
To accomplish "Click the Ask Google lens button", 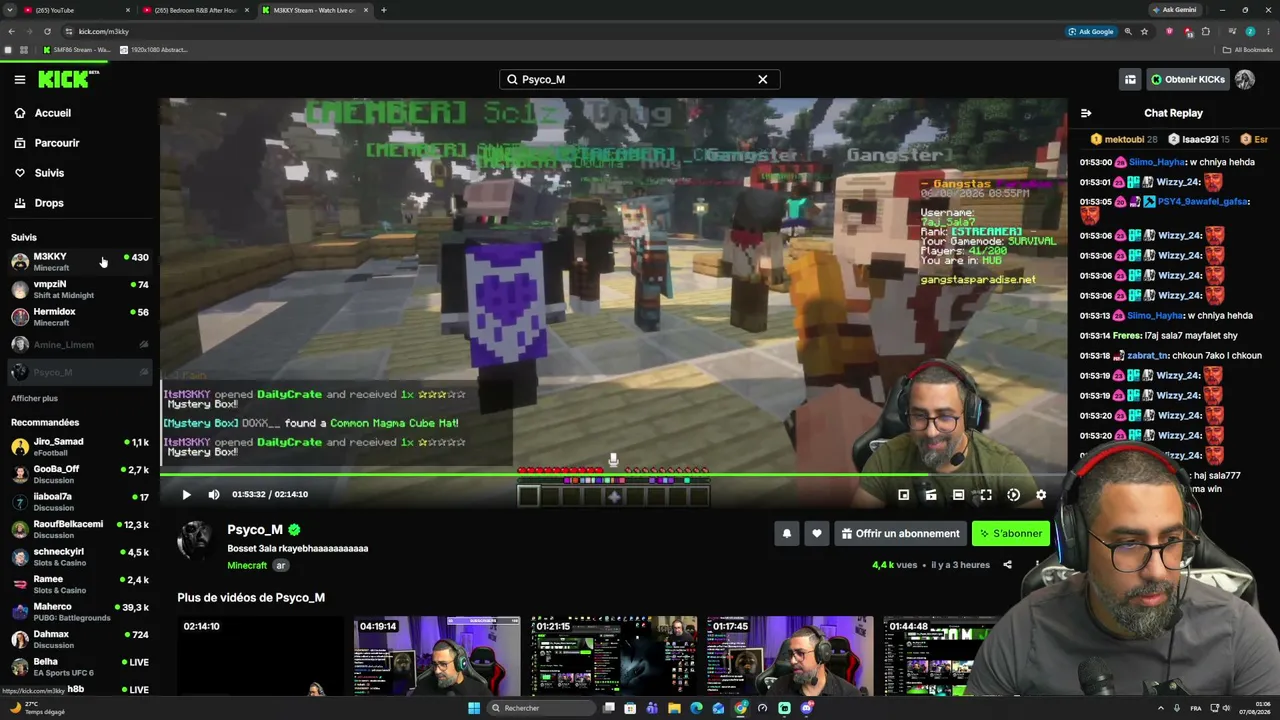I will 1091,31.
